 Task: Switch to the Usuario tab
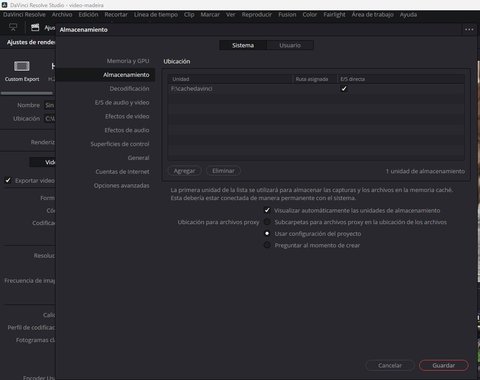[x=290, y=45]
